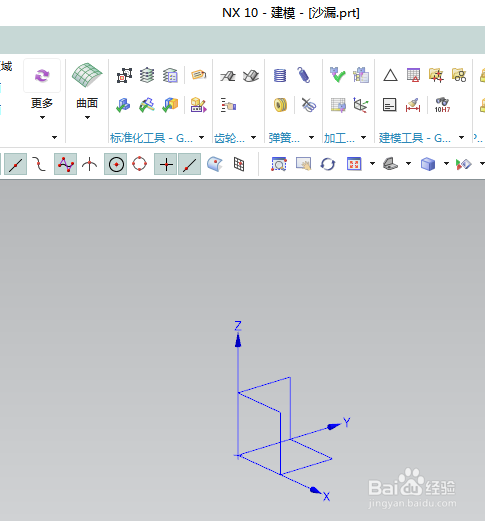Click the blue part with green check icon

coord(124,105)
